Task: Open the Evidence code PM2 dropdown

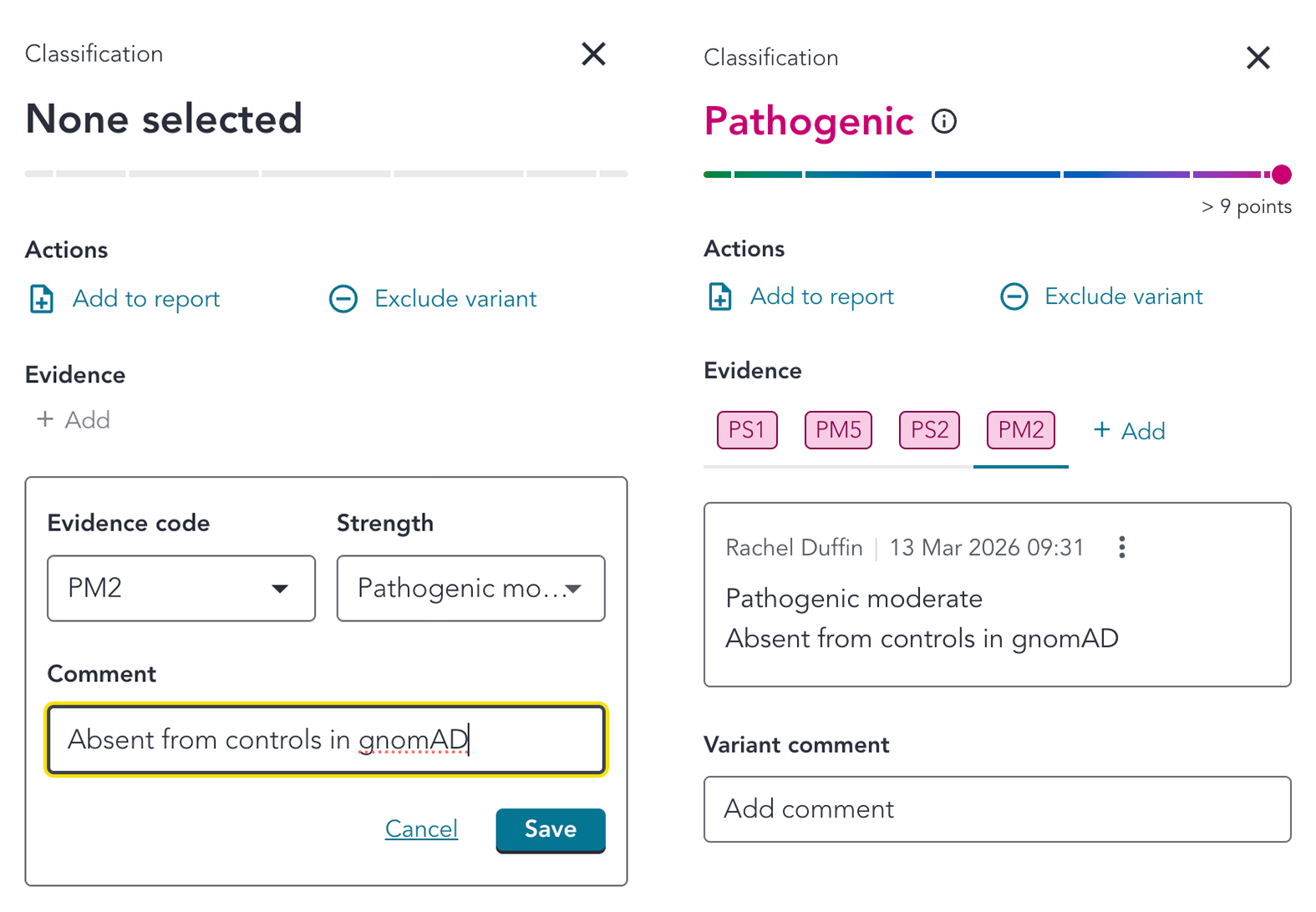Action: (180, 588)
